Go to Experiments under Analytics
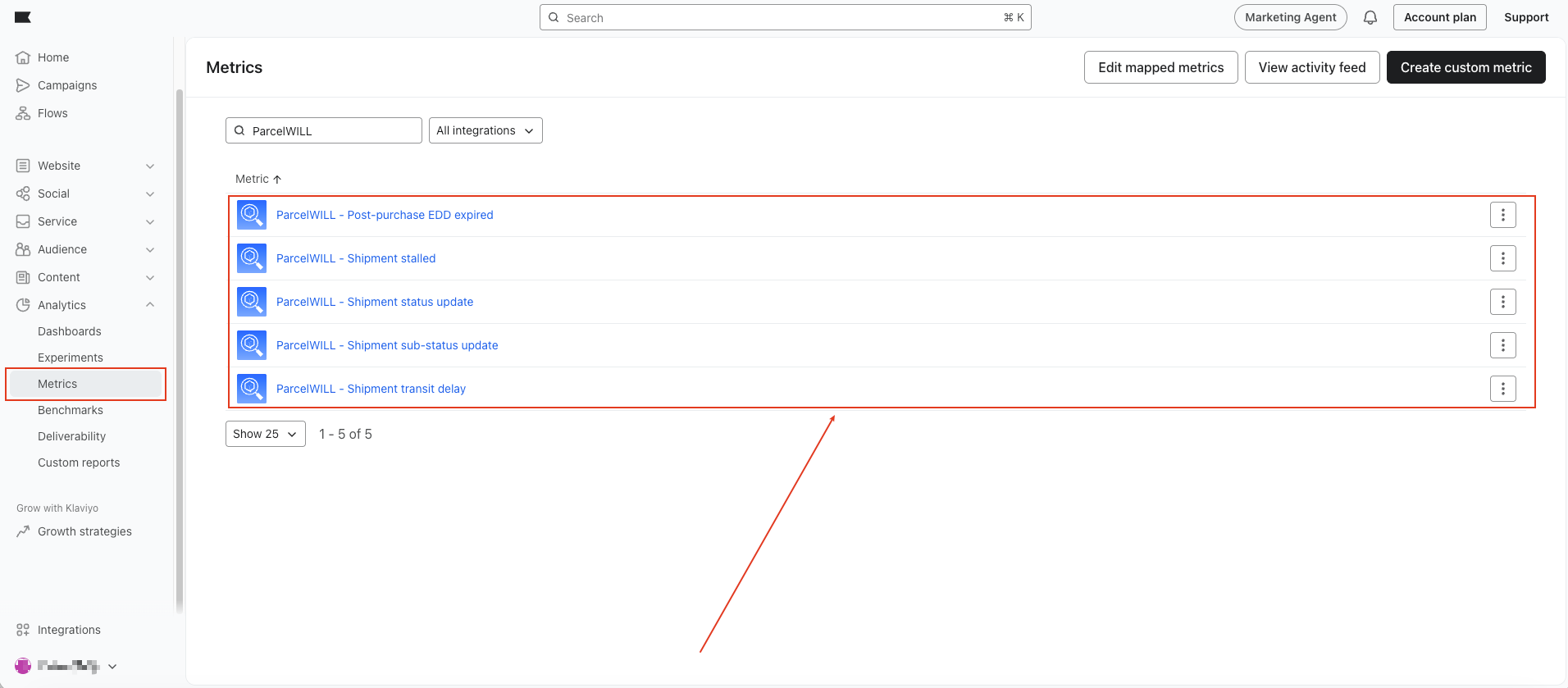The width and height of the screenshot is (1568, 688). 71,358
